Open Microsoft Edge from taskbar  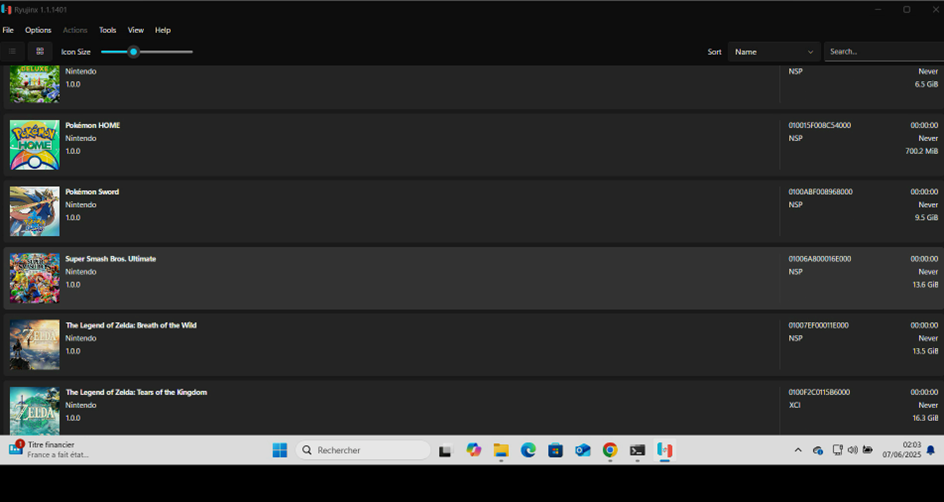point(528,450)
